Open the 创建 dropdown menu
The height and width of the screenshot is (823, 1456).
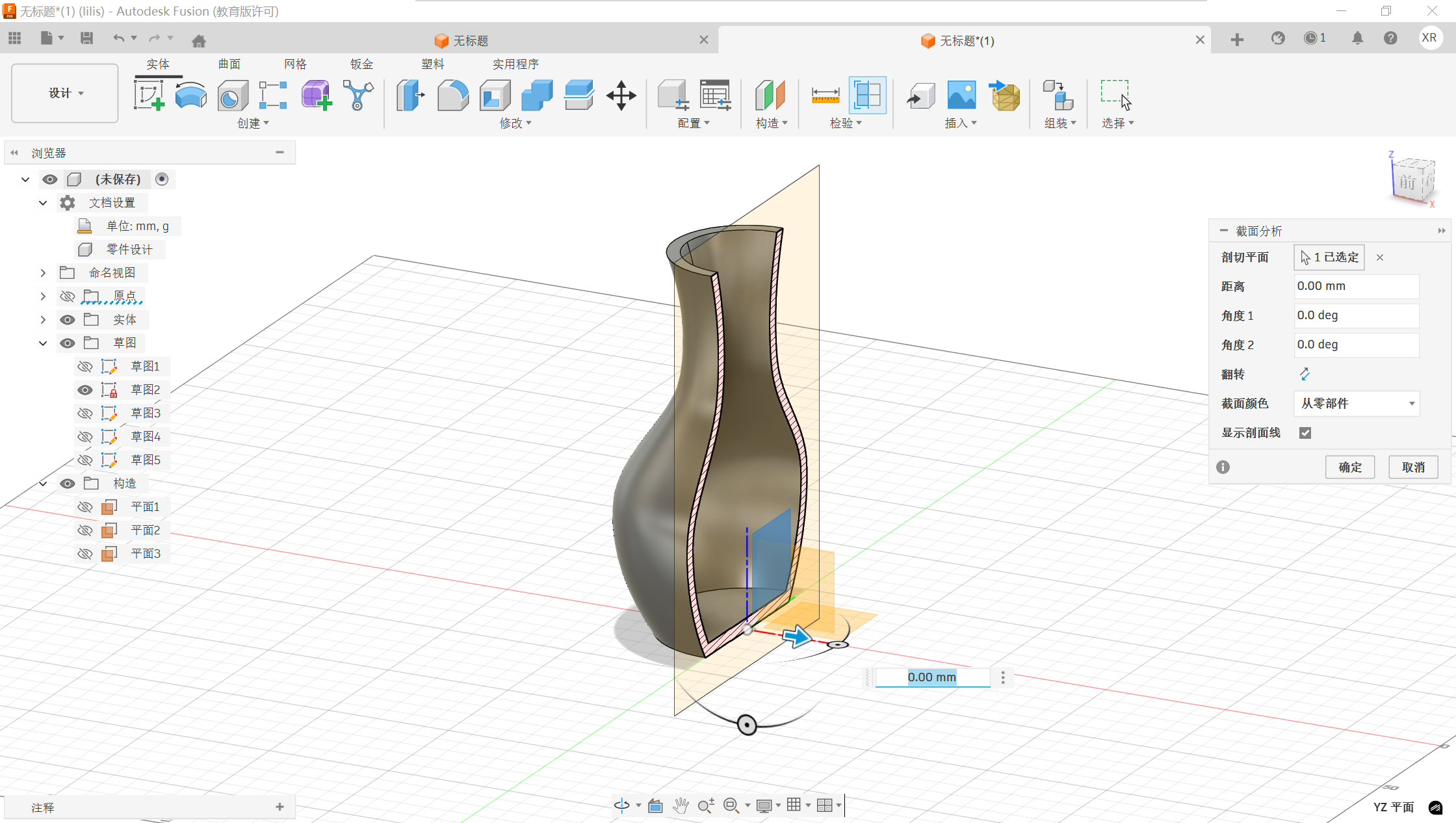tap(253, 123)
